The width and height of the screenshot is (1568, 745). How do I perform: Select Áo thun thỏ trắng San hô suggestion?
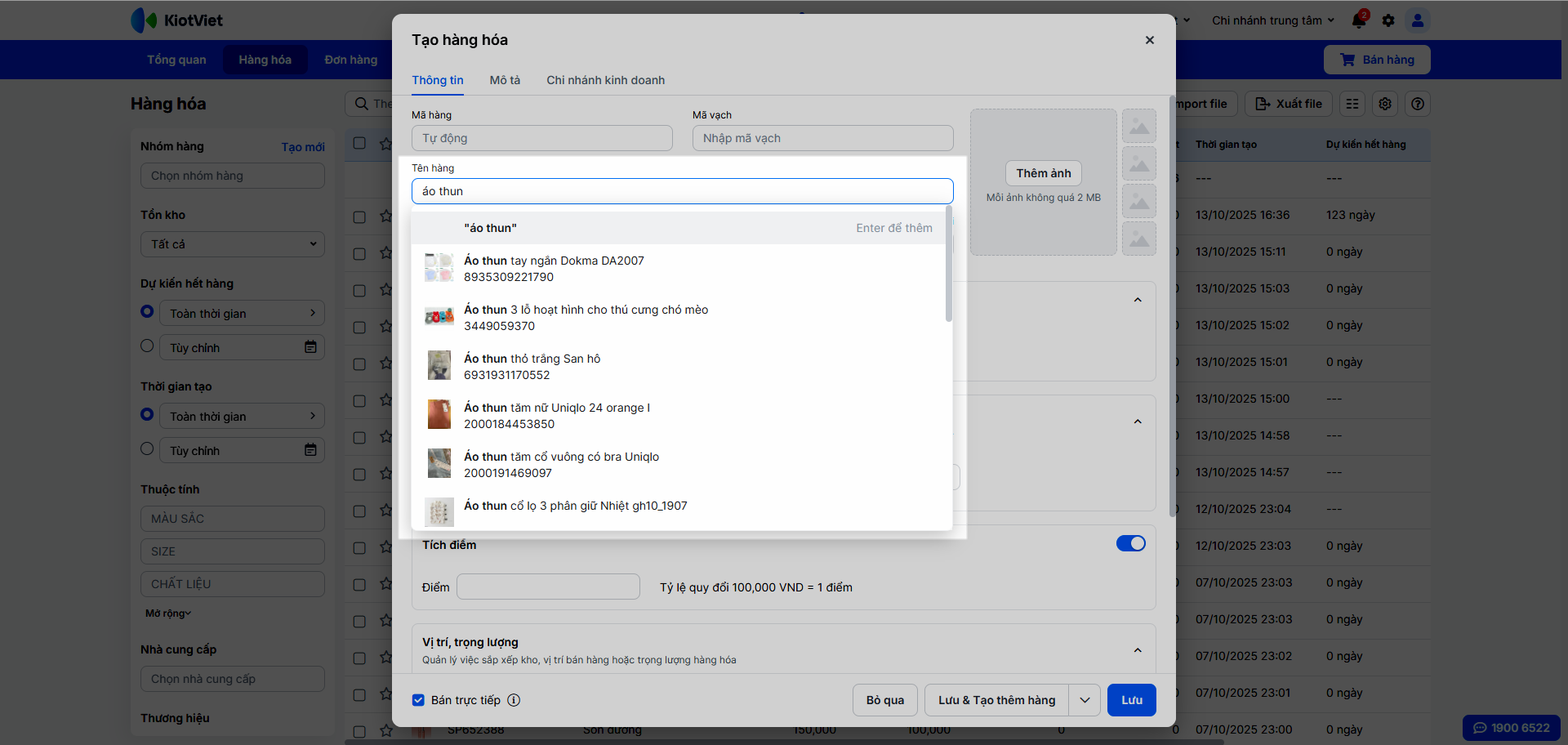532,367
